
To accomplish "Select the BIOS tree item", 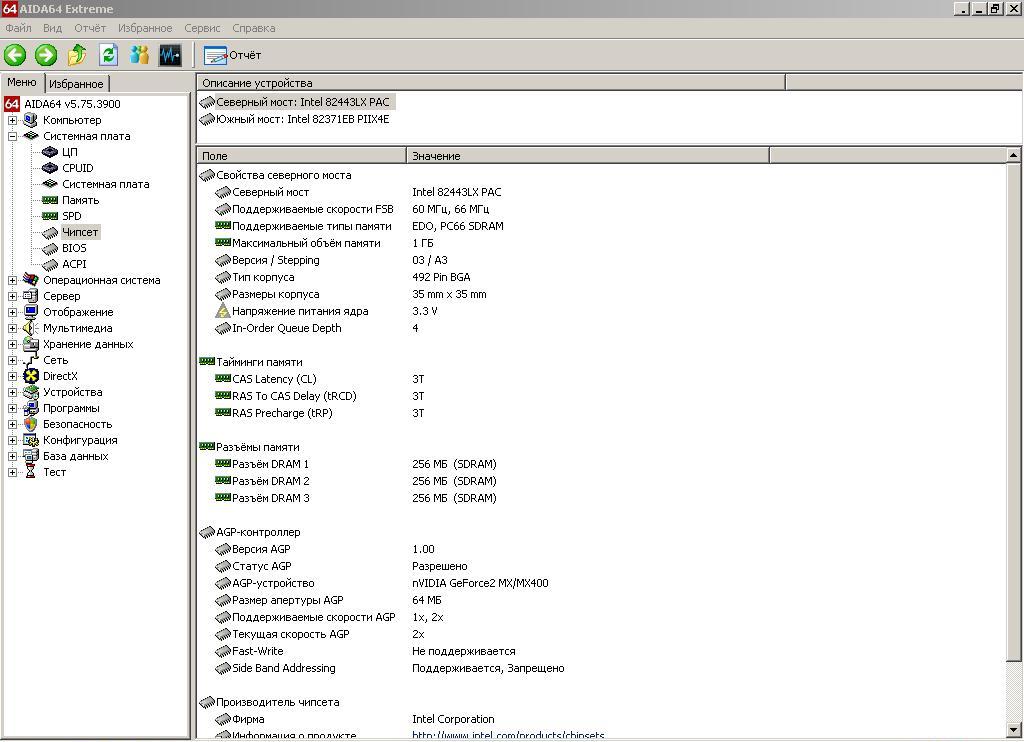I will (x=74, y=248).
